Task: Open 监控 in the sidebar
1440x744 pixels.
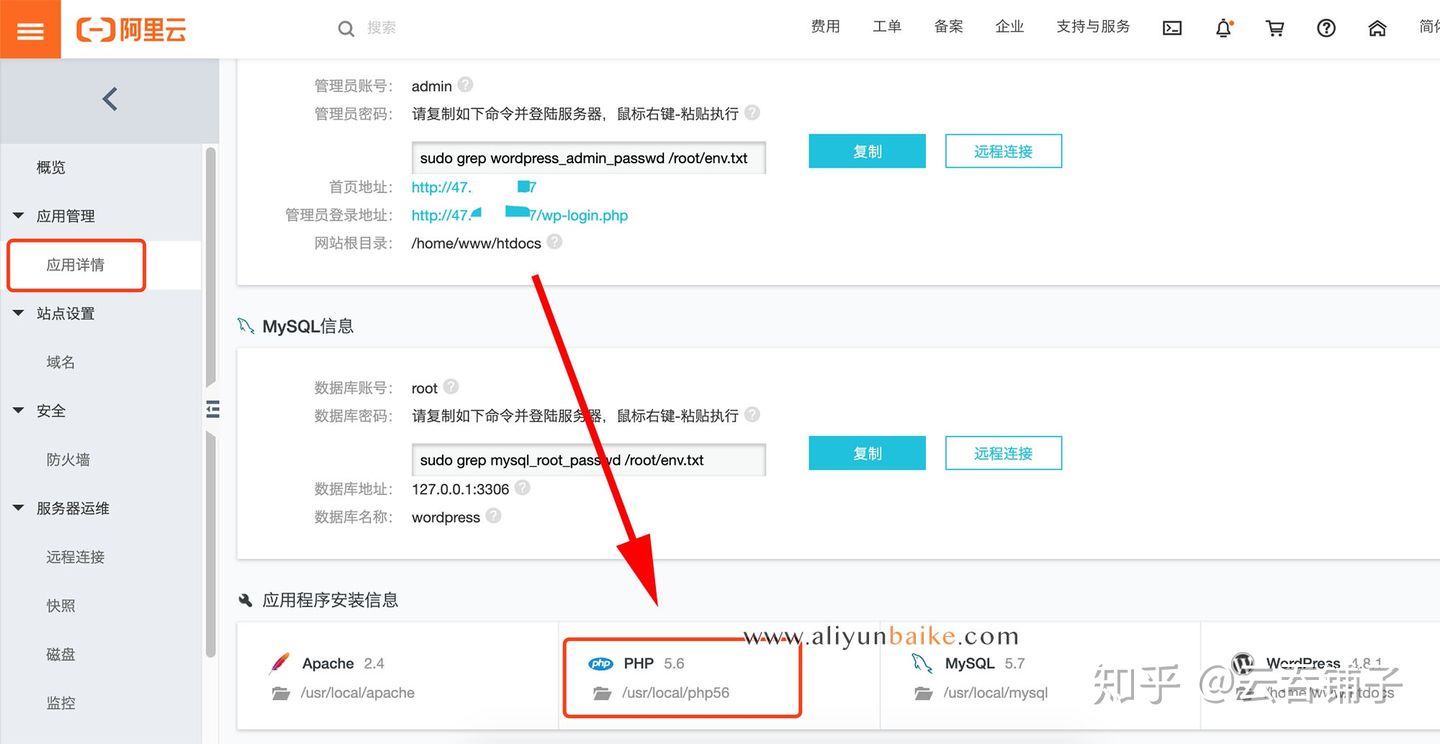Action: 61,703
